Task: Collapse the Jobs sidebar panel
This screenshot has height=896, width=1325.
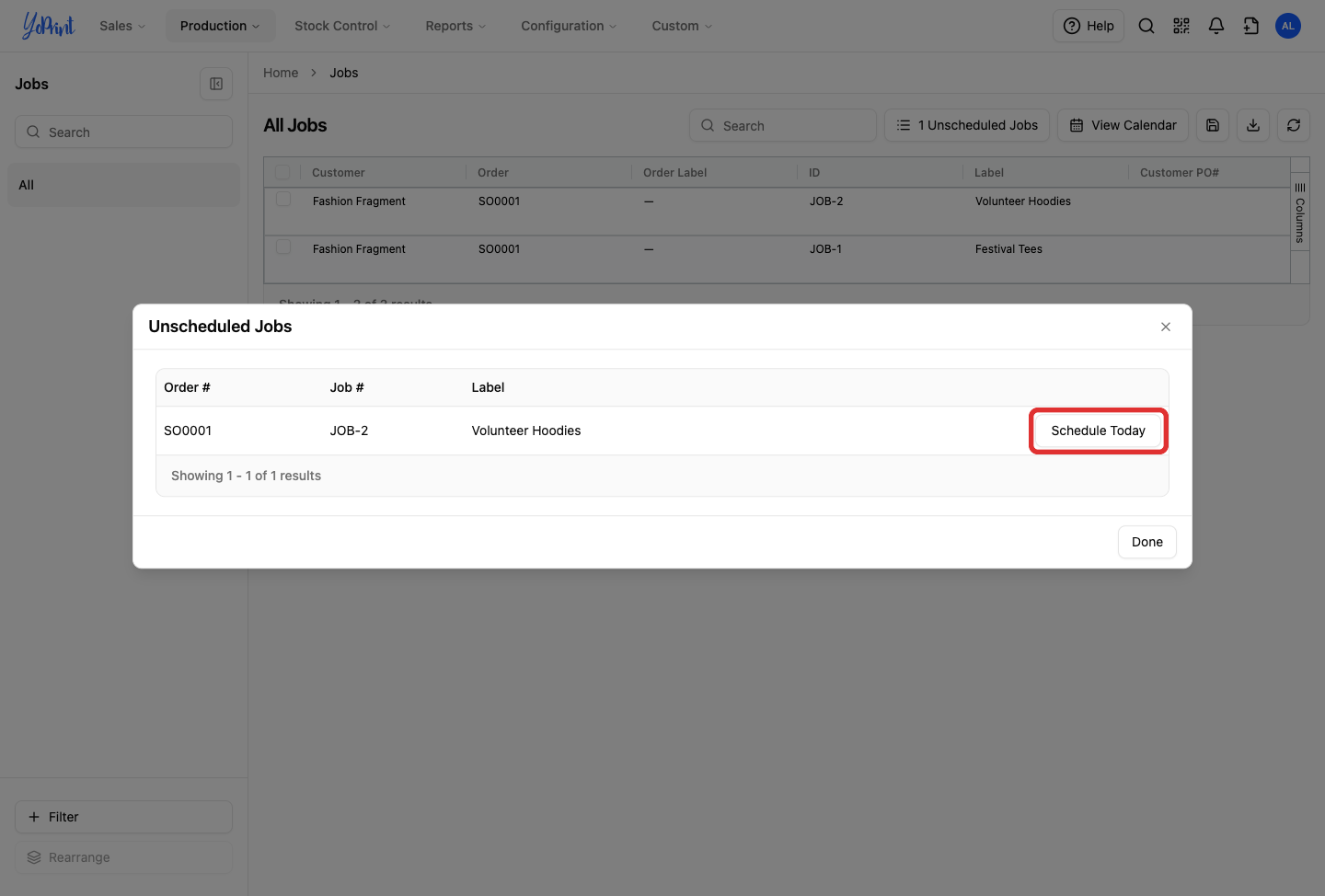Action: [x=216, y=84]
